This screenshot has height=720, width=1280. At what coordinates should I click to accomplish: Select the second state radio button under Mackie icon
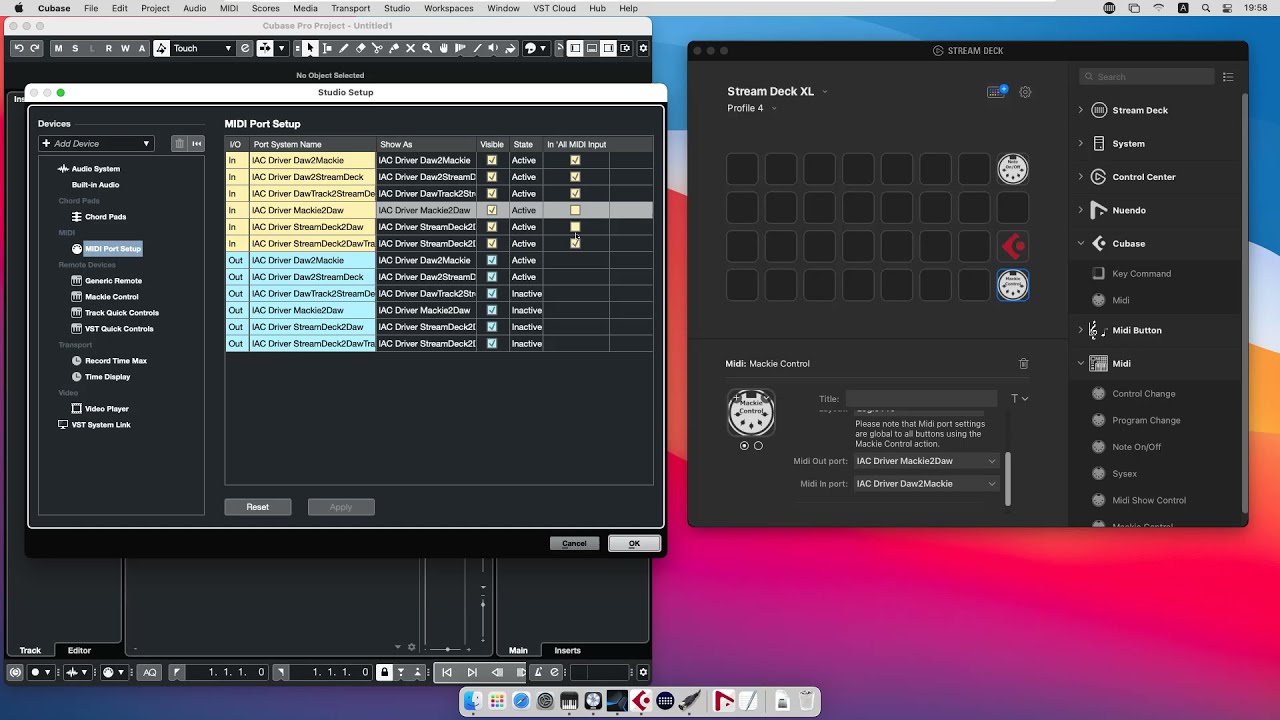click(758, 446)
